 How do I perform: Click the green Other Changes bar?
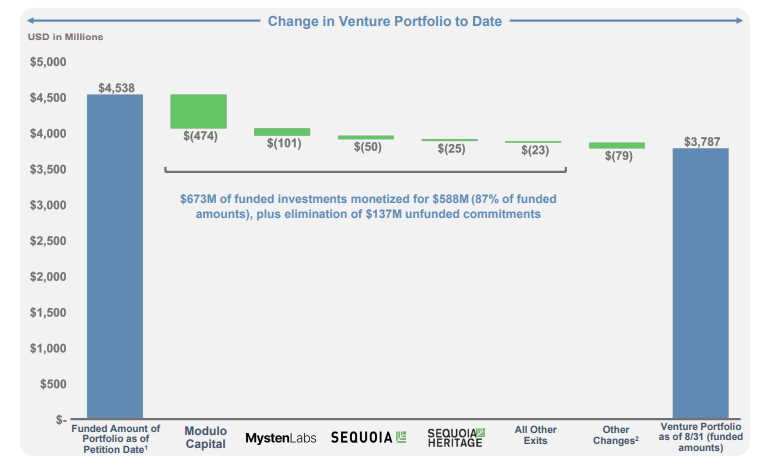click(616, 145)
